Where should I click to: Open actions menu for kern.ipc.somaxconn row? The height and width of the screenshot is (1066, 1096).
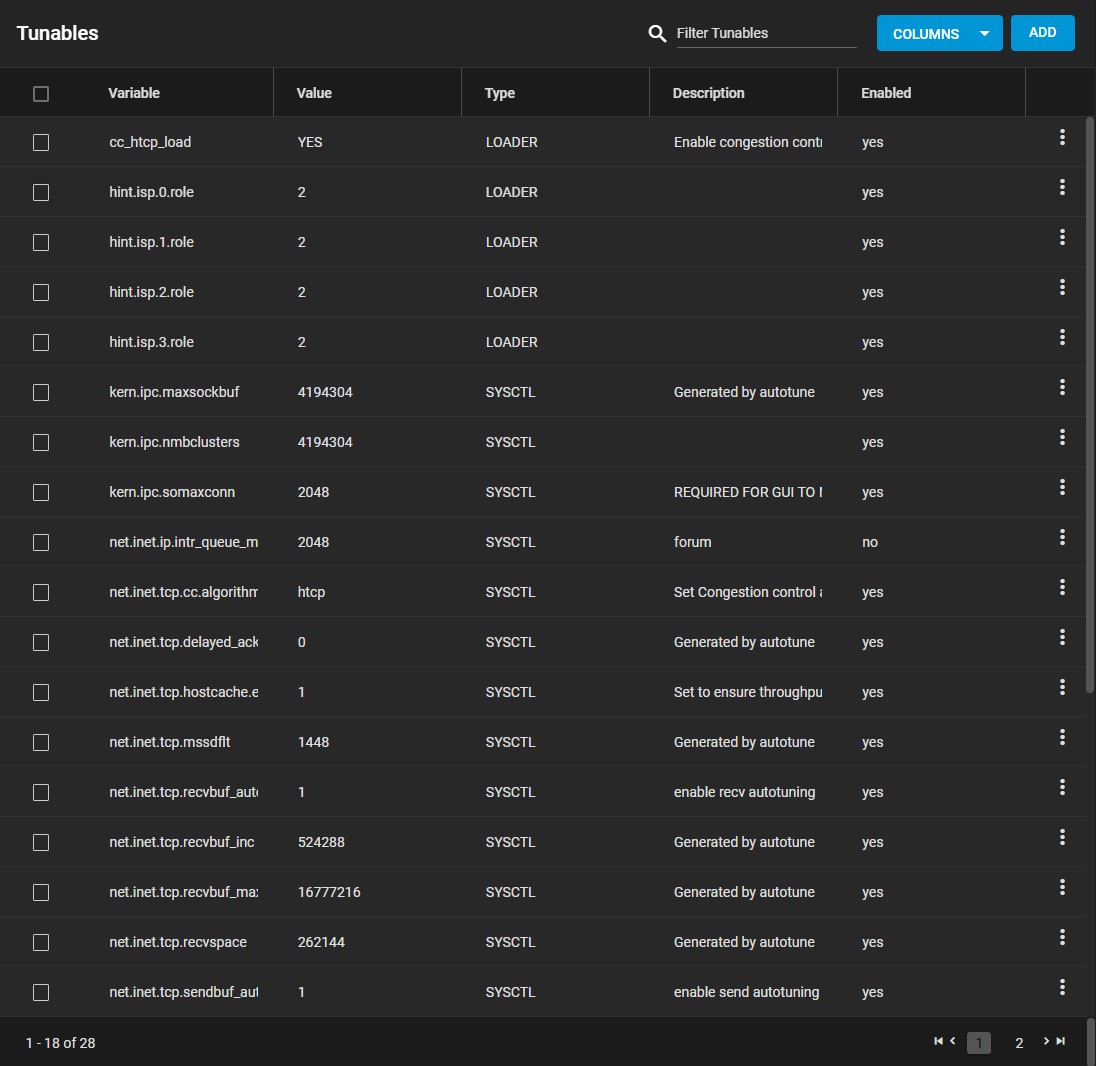[1062, 487]
